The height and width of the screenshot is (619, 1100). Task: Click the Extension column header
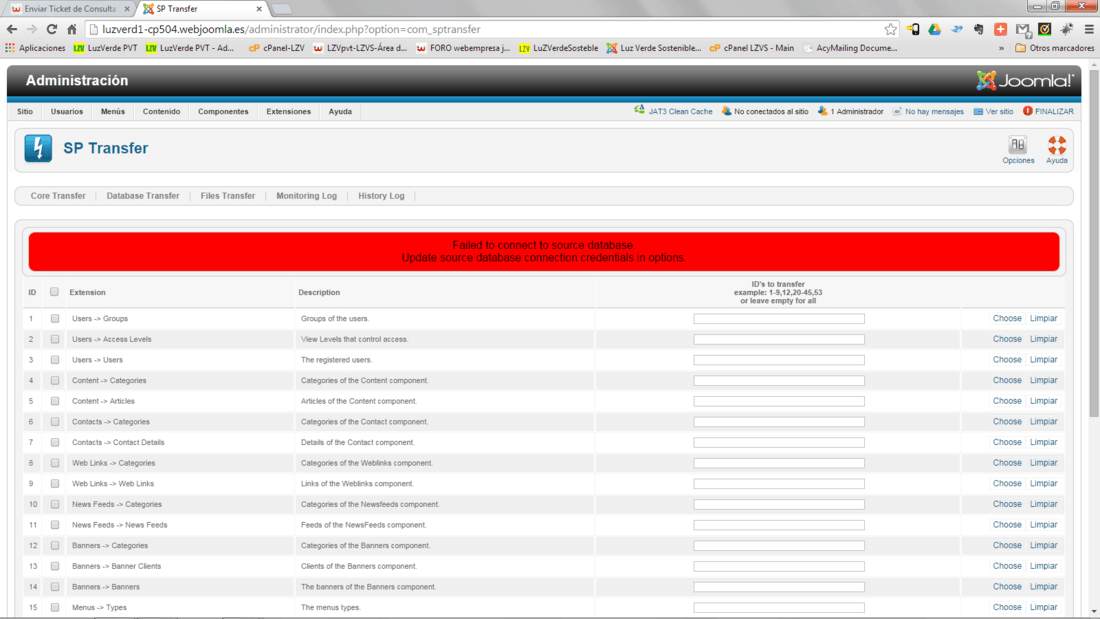pyautogui.click(x=88, y=292)
